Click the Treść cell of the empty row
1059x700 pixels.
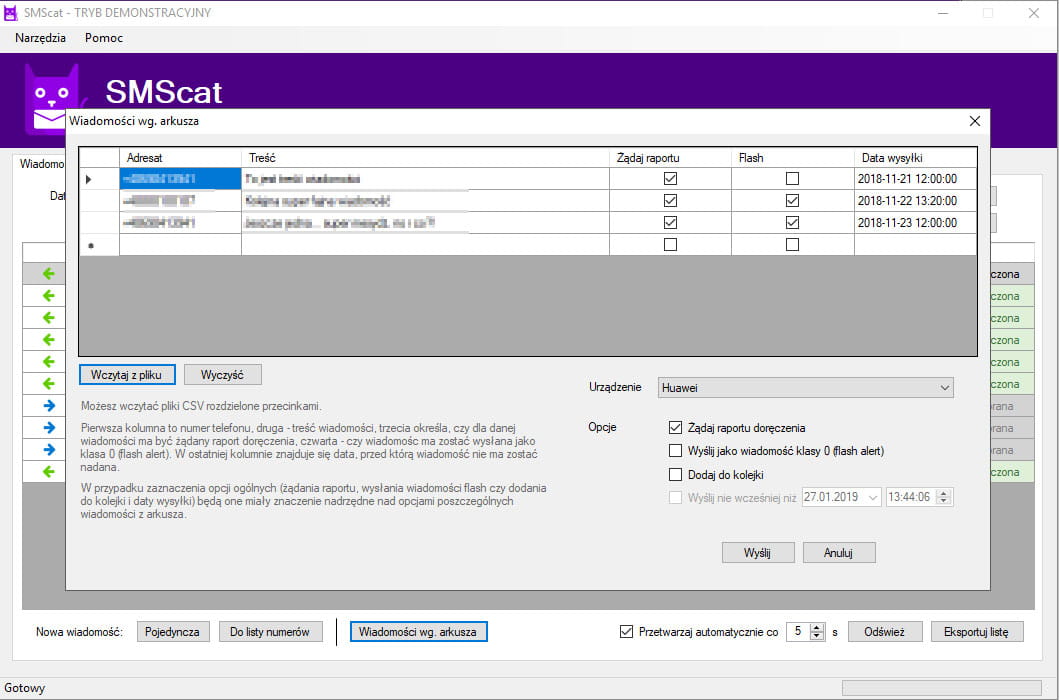point(425,245)
